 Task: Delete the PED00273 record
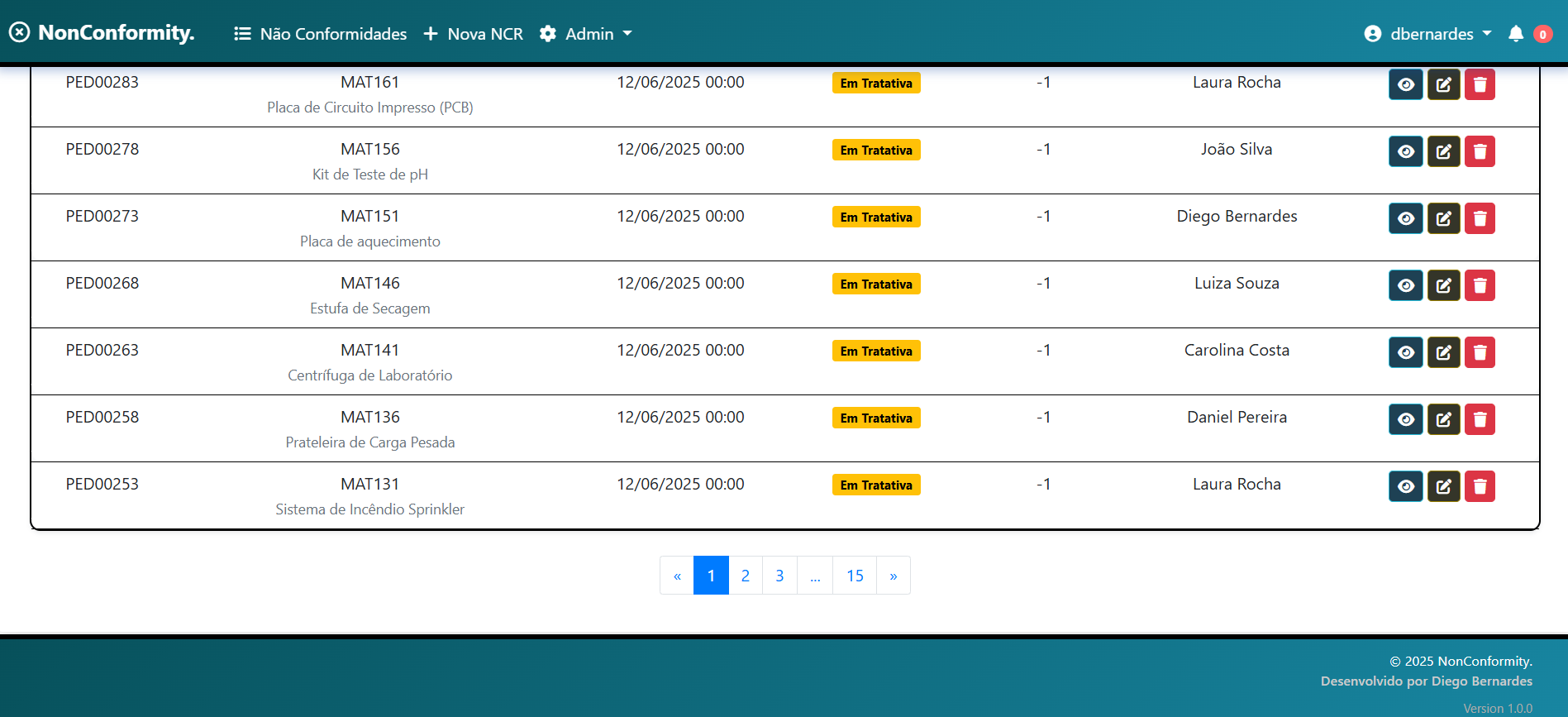1480,218
